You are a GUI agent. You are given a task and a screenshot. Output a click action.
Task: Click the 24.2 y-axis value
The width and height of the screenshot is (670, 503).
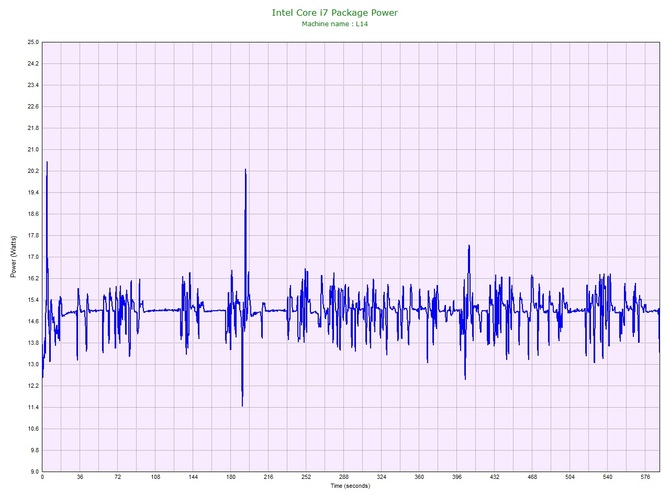(x=33, y=64)
